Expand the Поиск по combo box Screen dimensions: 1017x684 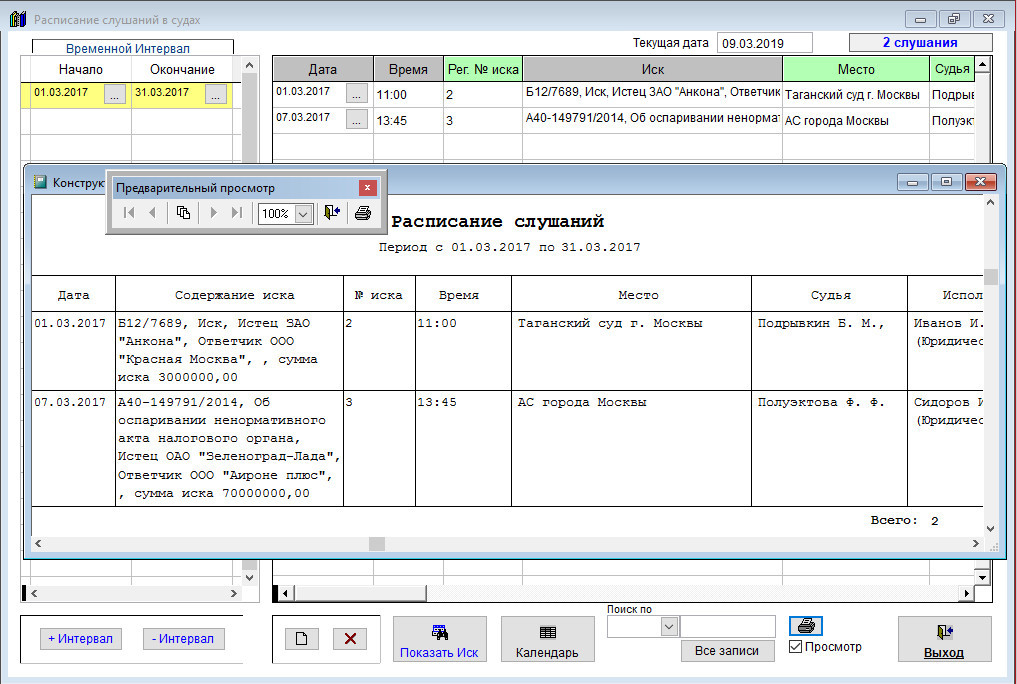coord(669,626)
